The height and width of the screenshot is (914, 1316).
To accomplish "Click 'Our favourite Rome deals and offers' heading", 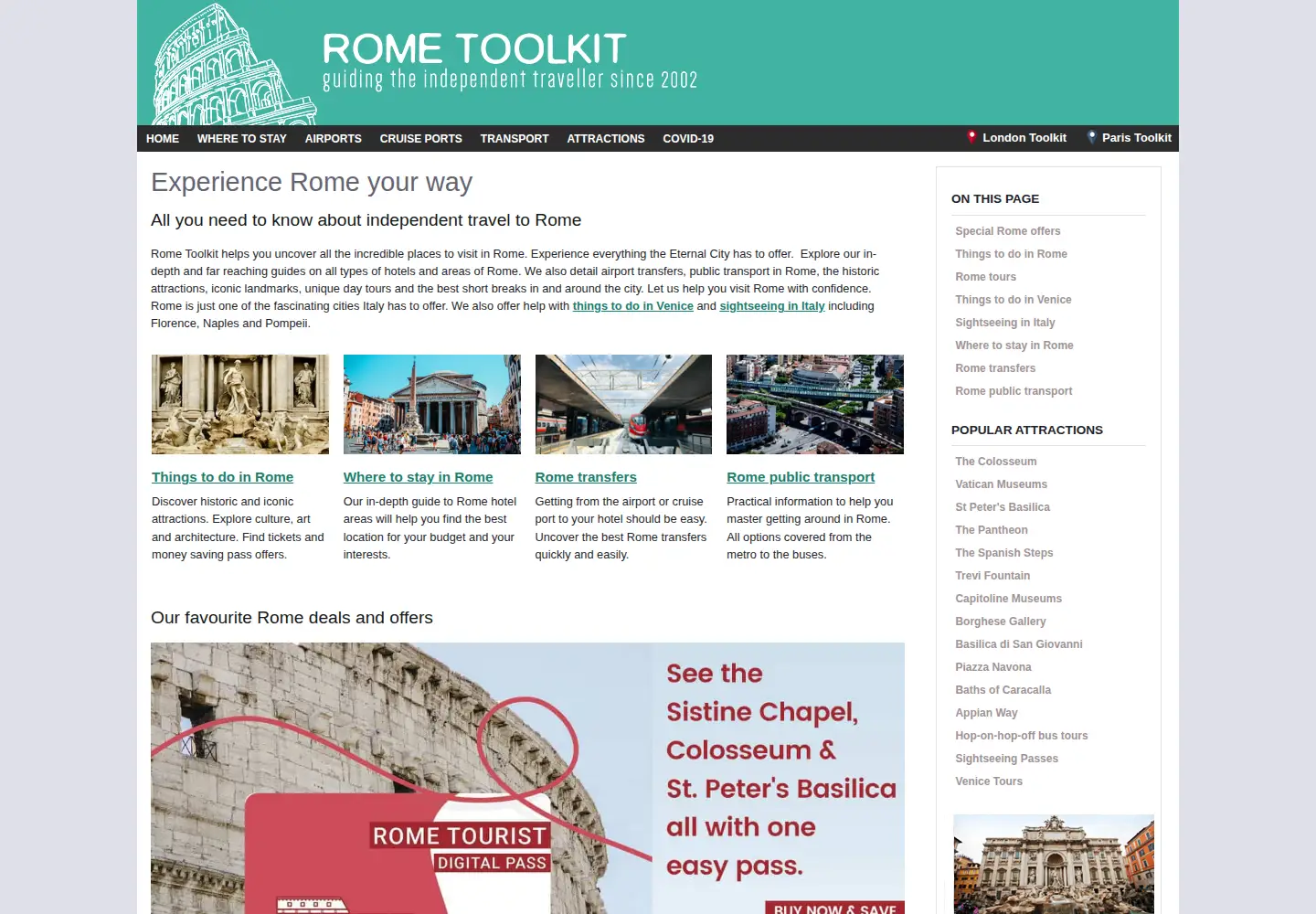I will point(292,618).
